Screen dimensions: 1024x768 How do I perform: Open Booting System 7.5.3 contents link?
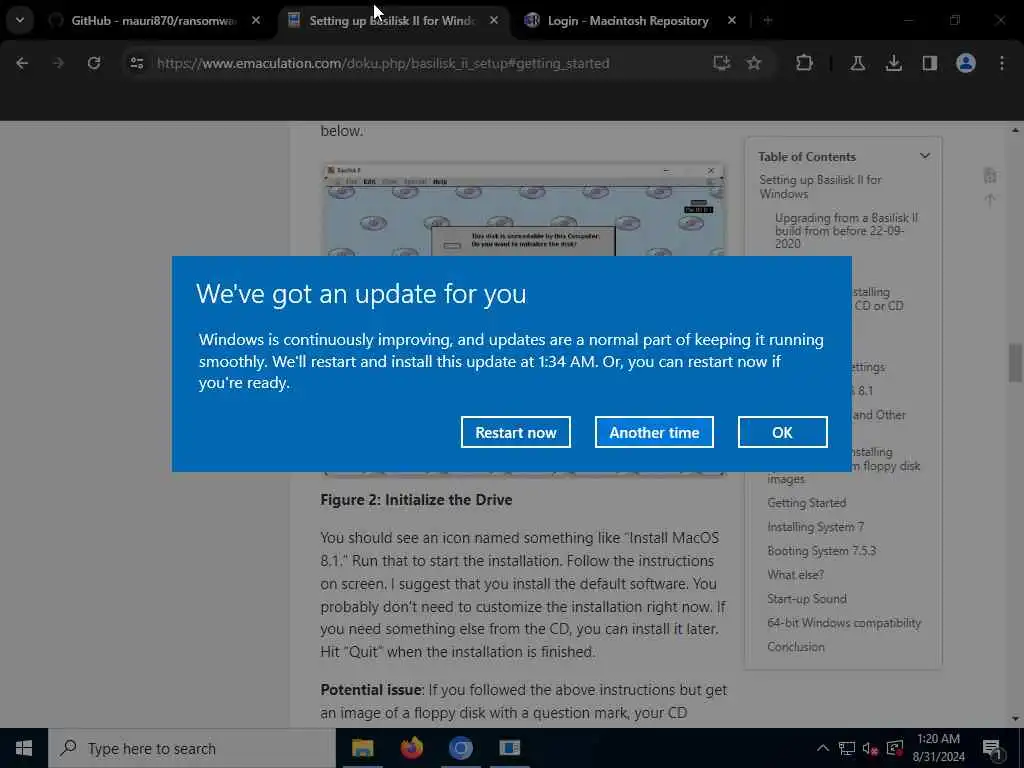click(x=822, y=551)
